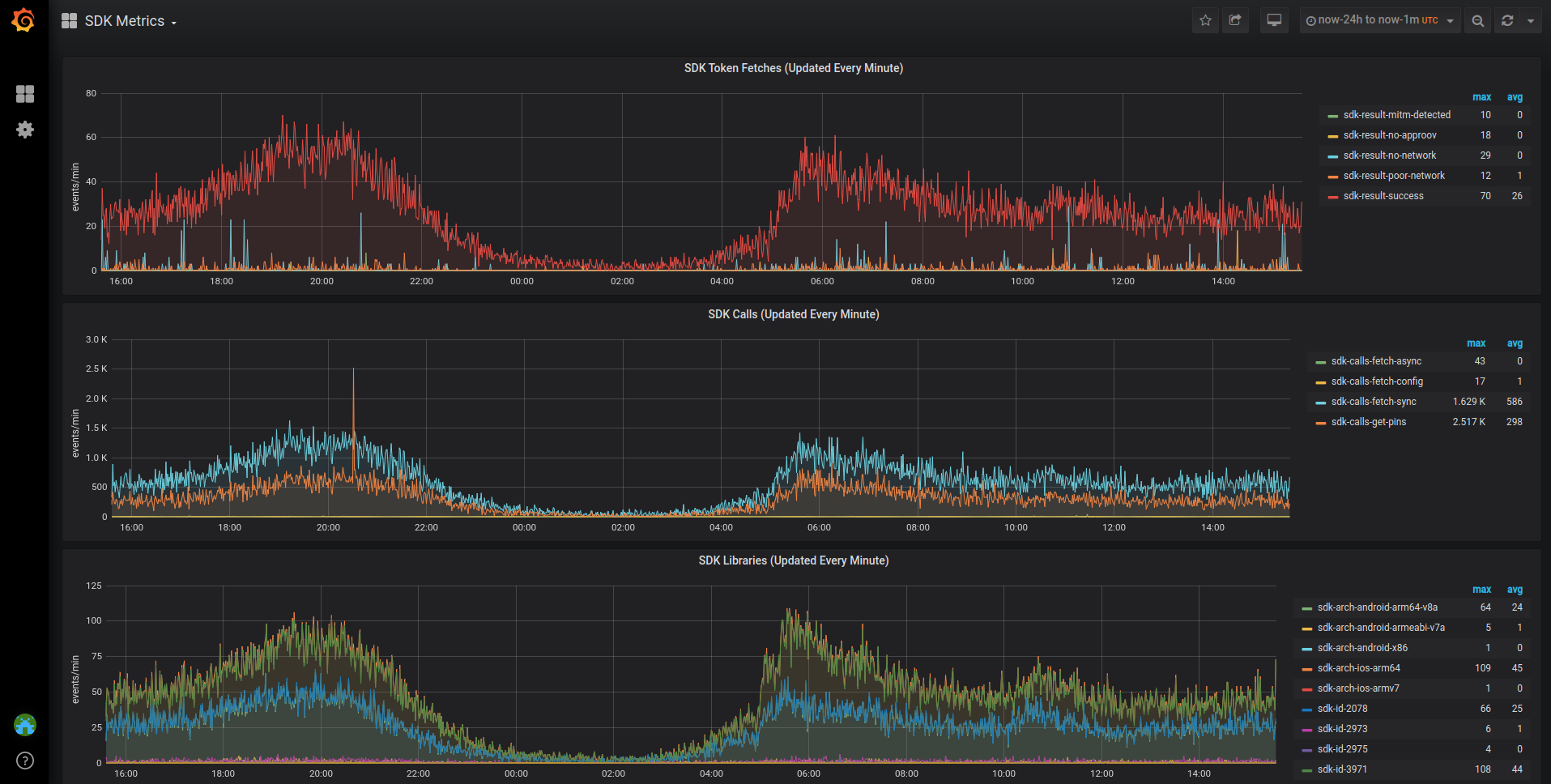Open the SDK Token Fetches panel menu
Viewport: 1551px width, 784px height.
(793, 68)
